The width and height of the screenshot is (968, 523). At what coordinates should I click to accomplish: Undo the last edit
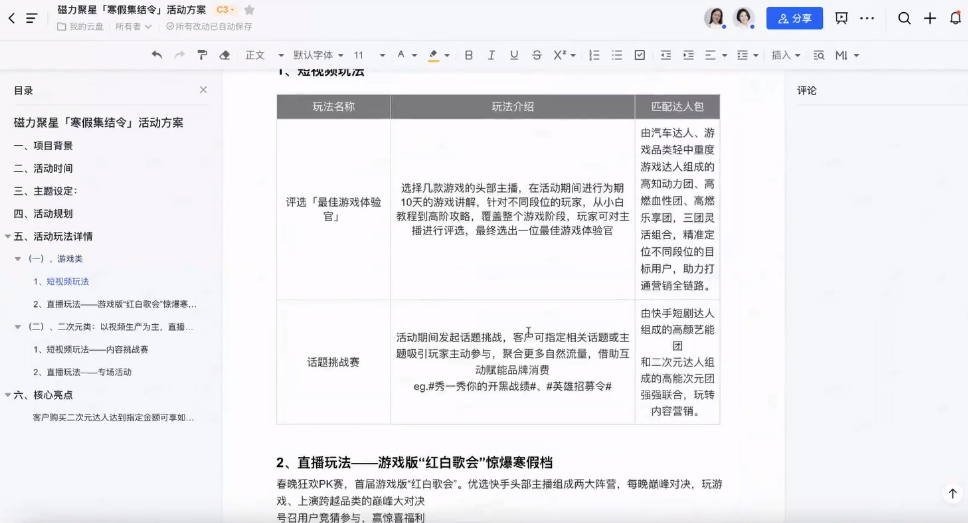157,55
